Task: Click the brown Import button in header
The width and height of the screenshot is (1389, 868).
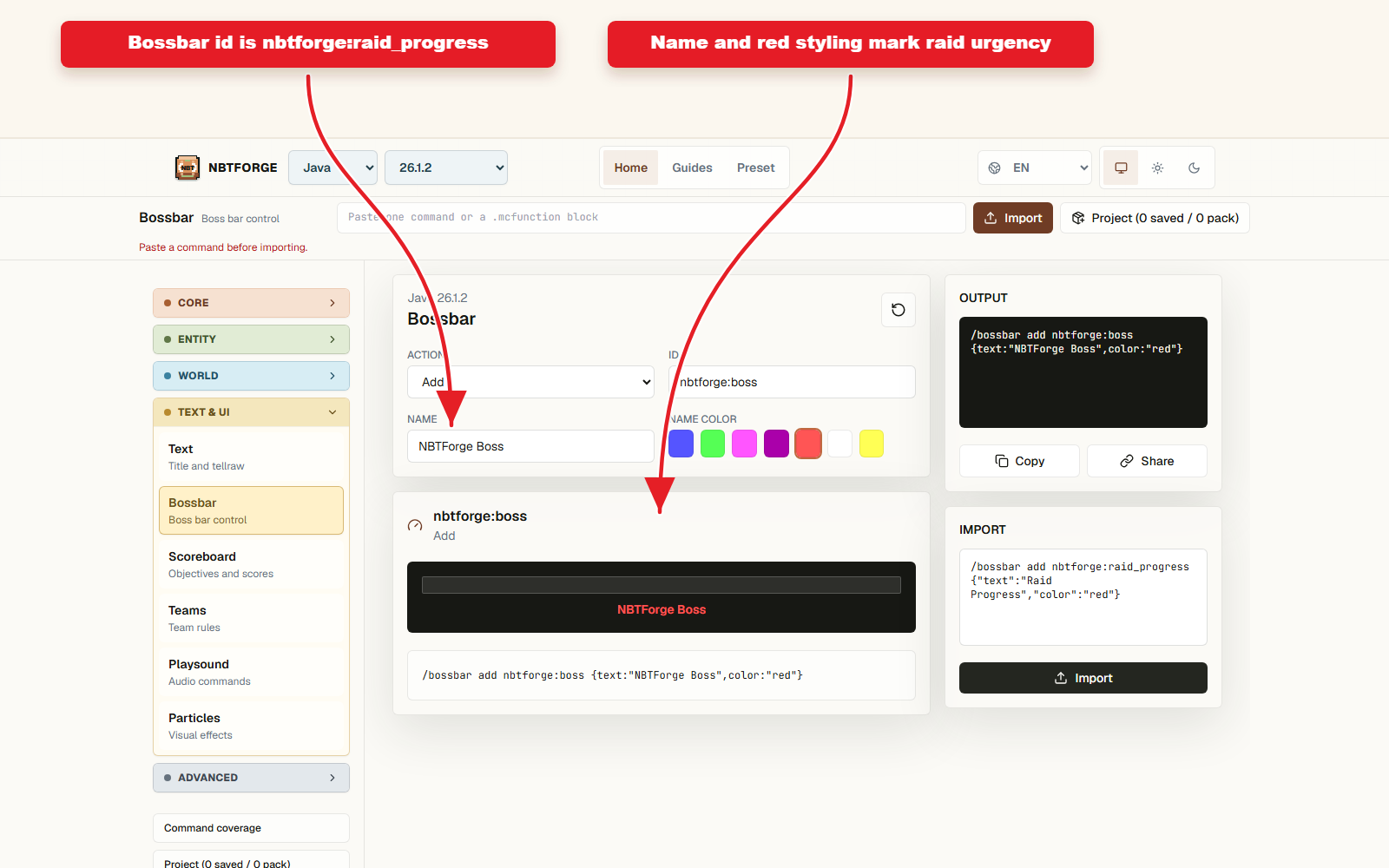Action: (1013, 218)
